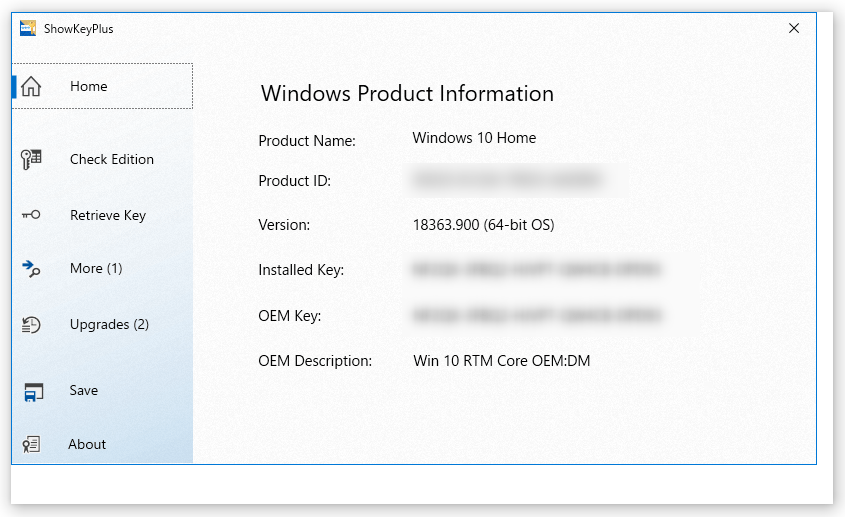Viewport: 845px width, 517px height.
Task: Click the About certificate icon
Action: 31,444
